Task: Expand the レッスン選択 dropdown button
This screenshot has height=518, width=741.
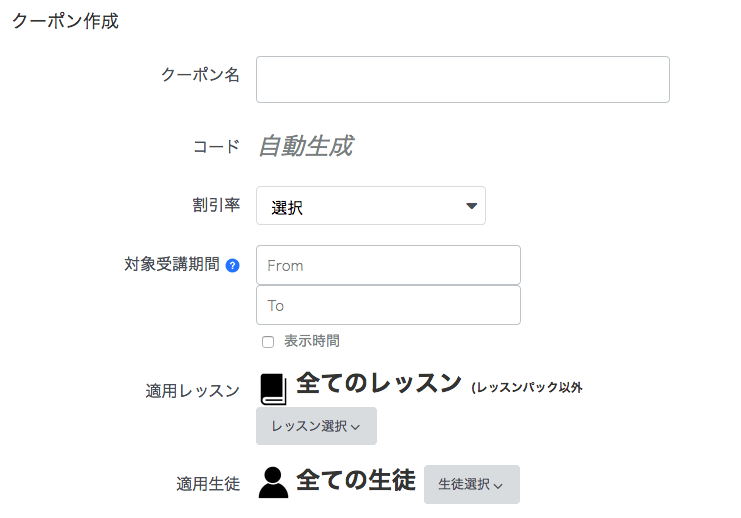Action: (317, 426)
